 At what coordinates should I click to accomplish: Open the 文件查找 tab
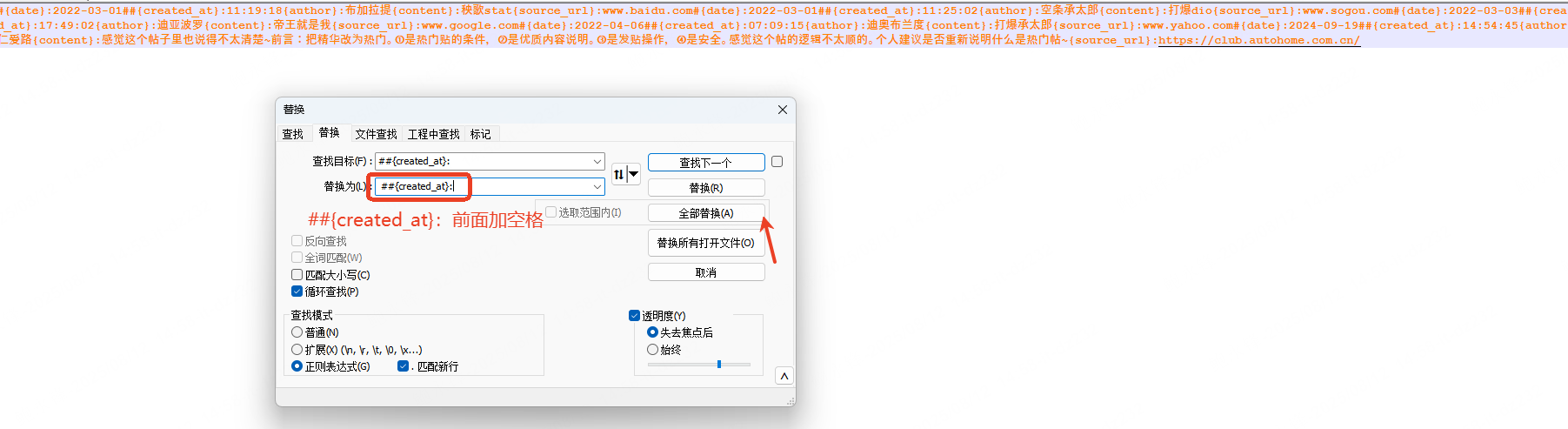376,134
